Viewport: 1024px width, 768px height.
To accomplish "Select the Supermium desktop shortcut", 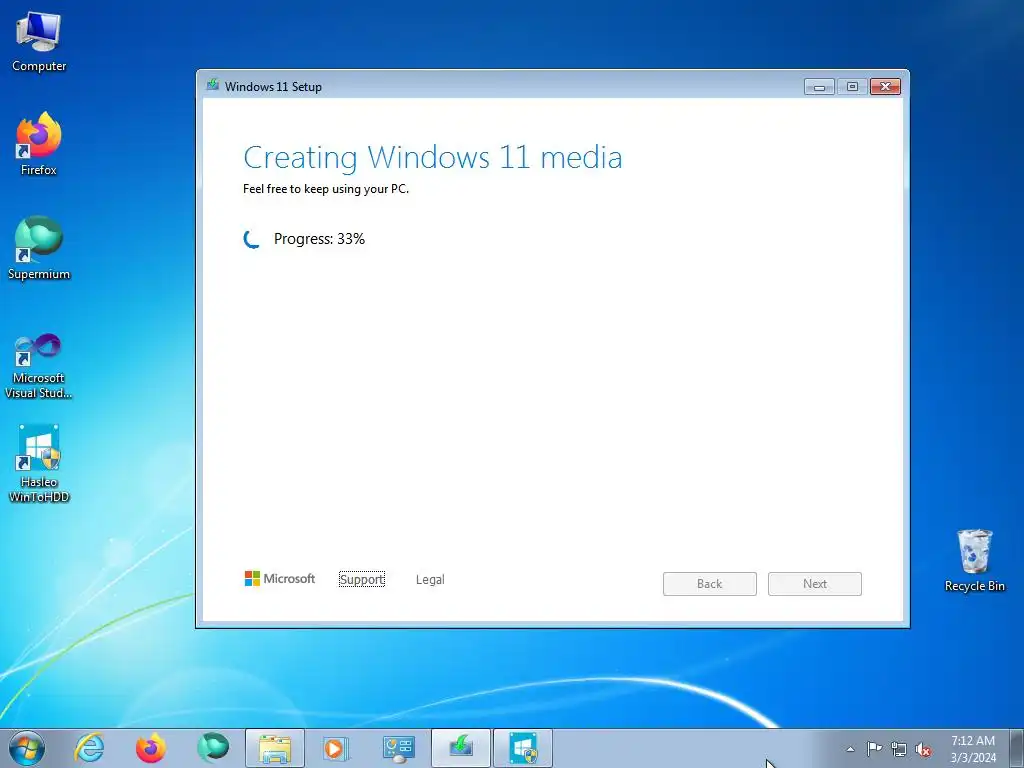I will [39, 248].
